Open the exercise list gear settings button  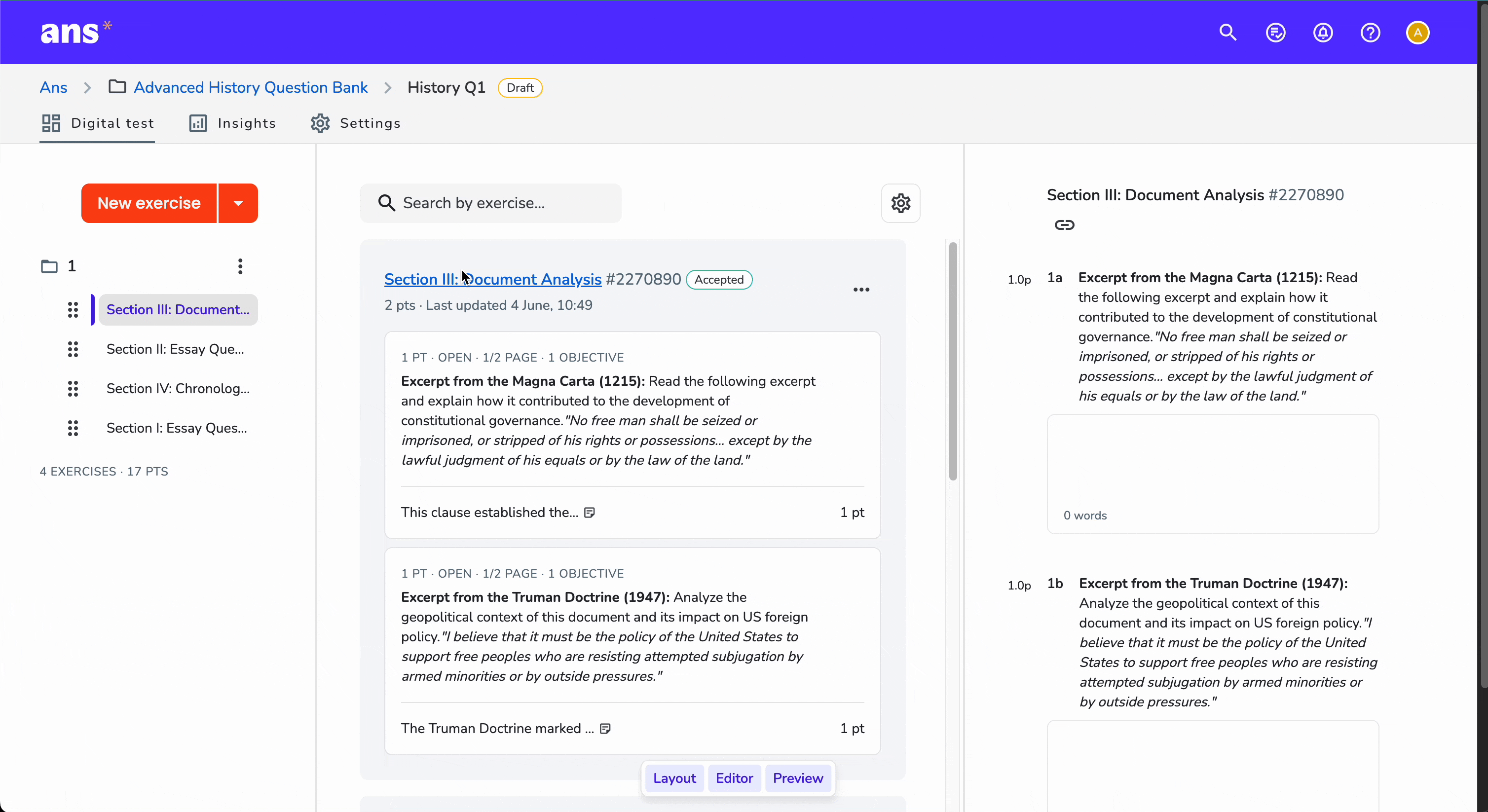pos(900,203)
